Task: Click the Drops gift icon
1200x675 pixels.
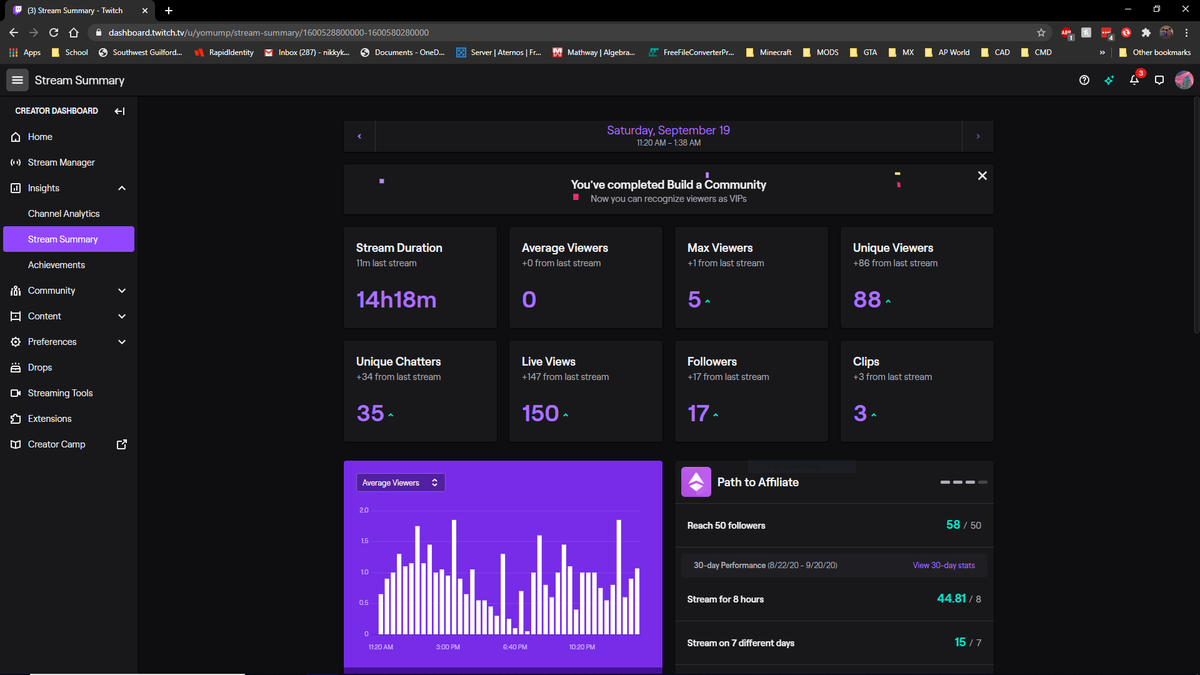Action: [x=15, y=367]
